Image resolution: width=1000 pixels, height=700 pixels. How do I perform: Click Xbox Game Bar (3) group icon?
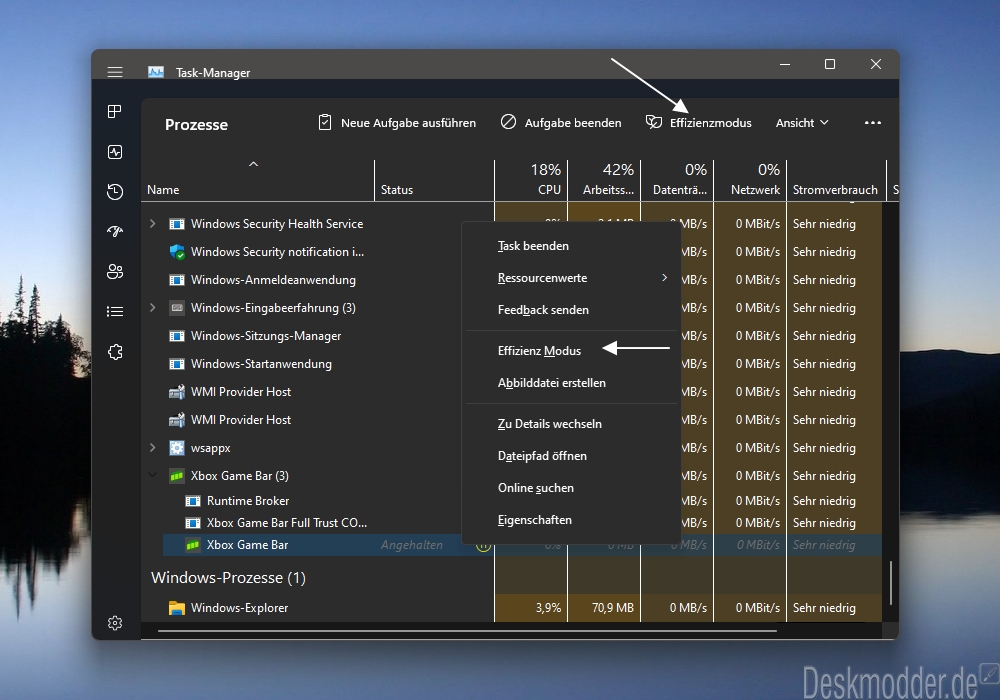[x=177, y=476]
